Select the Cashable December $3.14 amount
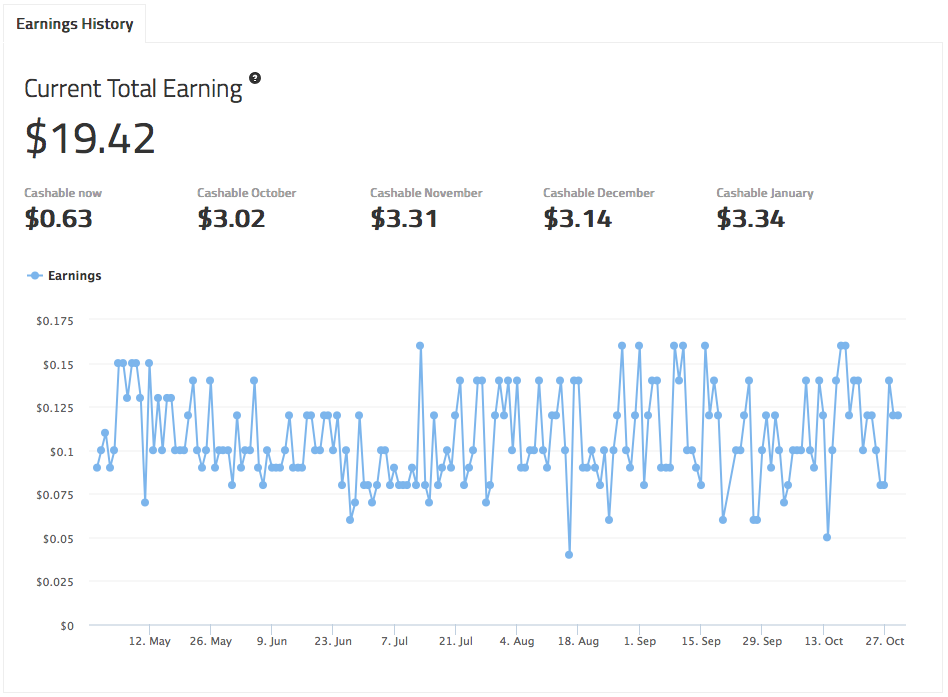 point(577,219)
